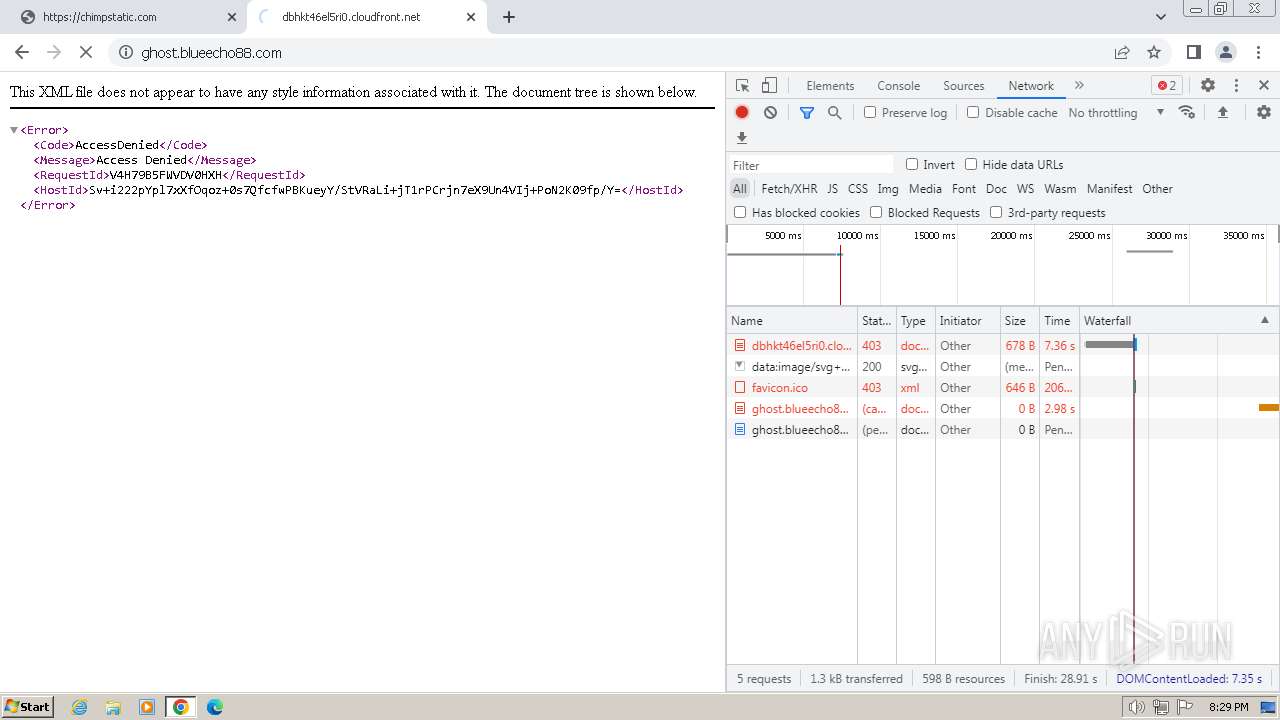This screenshot has width=1280, height=720.
Task: Import HAR file upload icon
Action: point(1222,112)
